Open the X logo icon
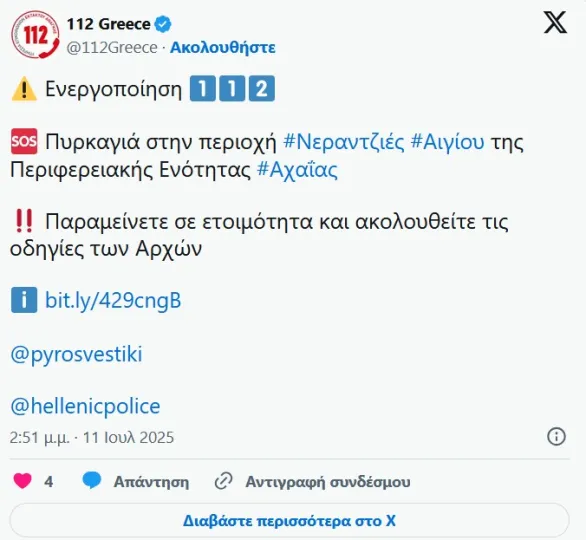Viewport: 586px width, 540px height. tap(555, 22)
